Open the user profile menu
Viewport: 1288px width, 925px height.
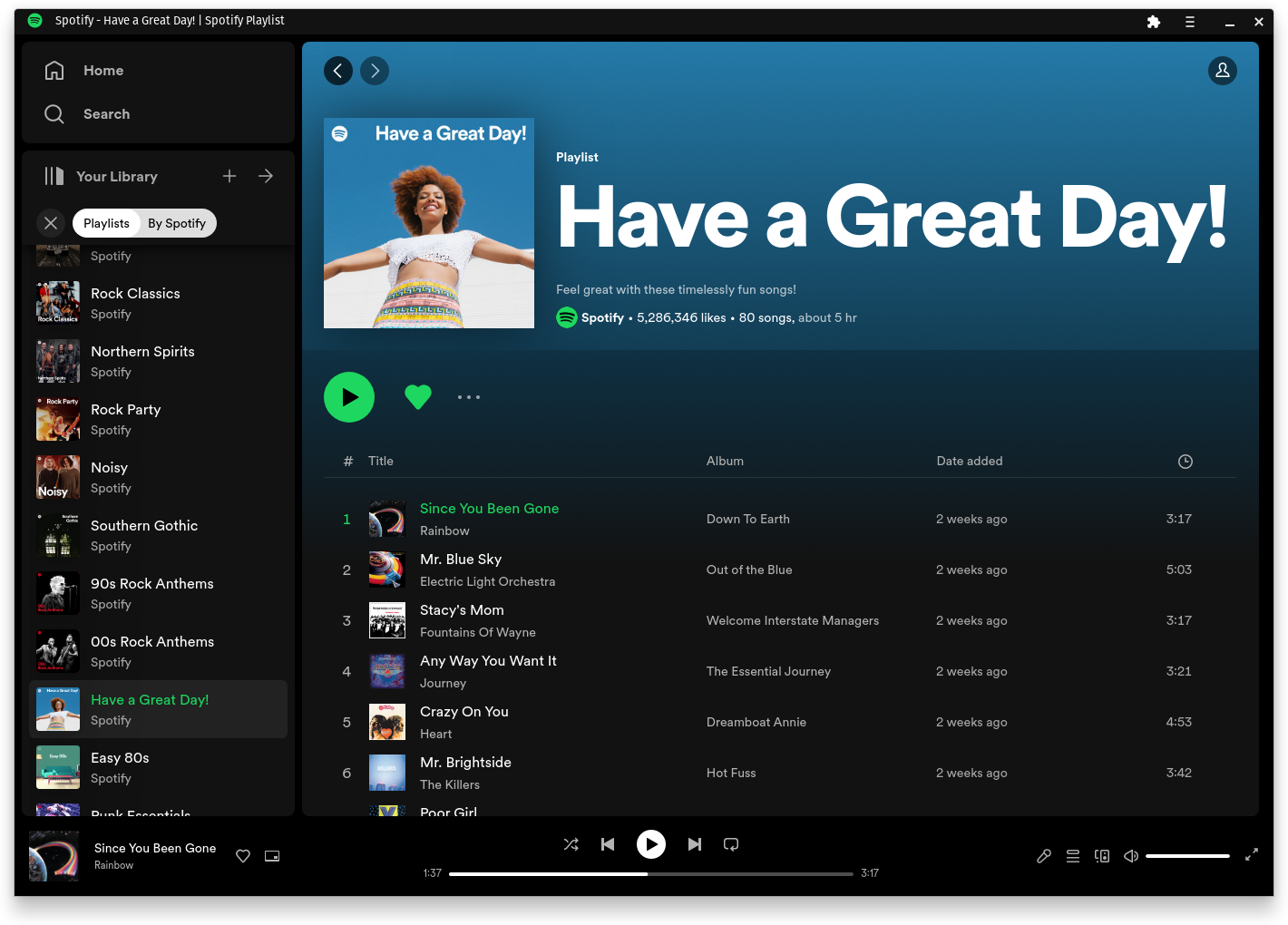(x=1223, y=71)
